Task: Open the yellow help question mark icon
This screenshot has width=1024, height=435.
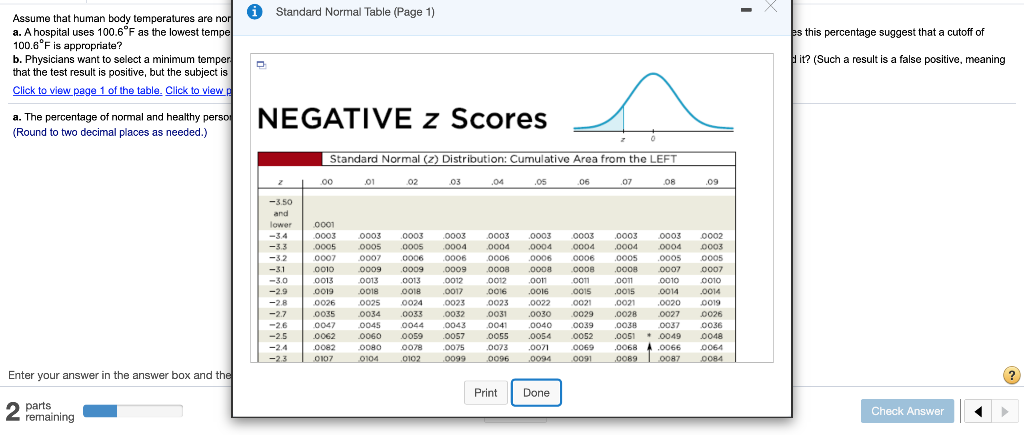Action: click(x=1010, y=376)
